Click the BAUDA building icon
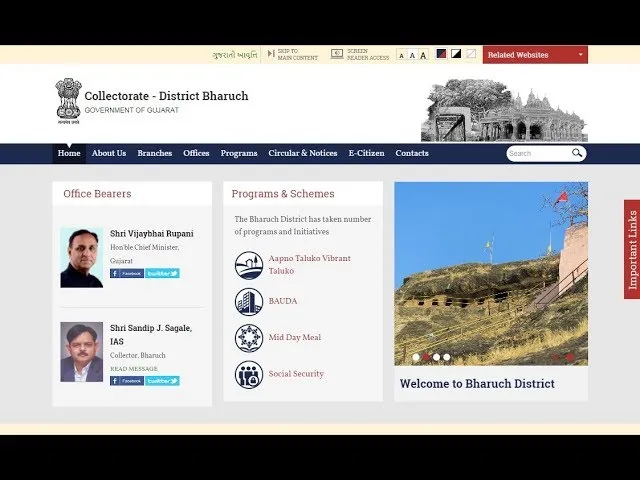This screenshot has height=480, width=640. pyautogui.click(x=249, y=302)
